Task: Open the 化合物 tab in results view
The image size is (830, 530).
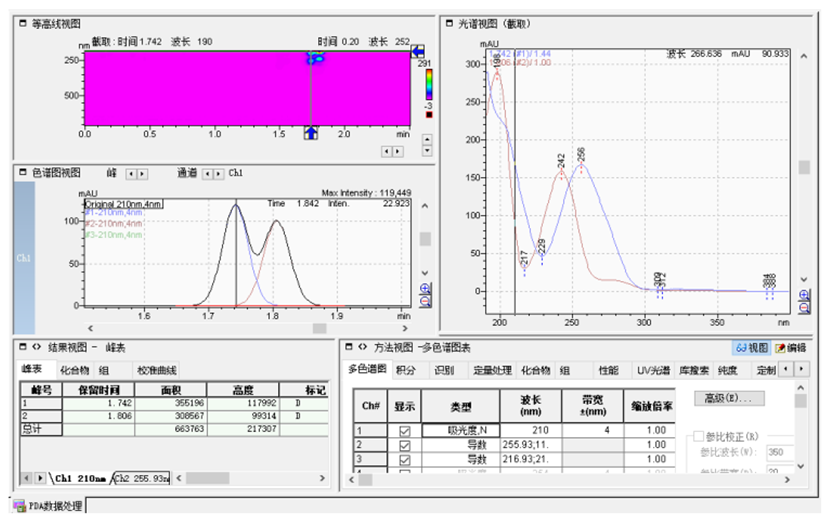Action: [74, 370]
